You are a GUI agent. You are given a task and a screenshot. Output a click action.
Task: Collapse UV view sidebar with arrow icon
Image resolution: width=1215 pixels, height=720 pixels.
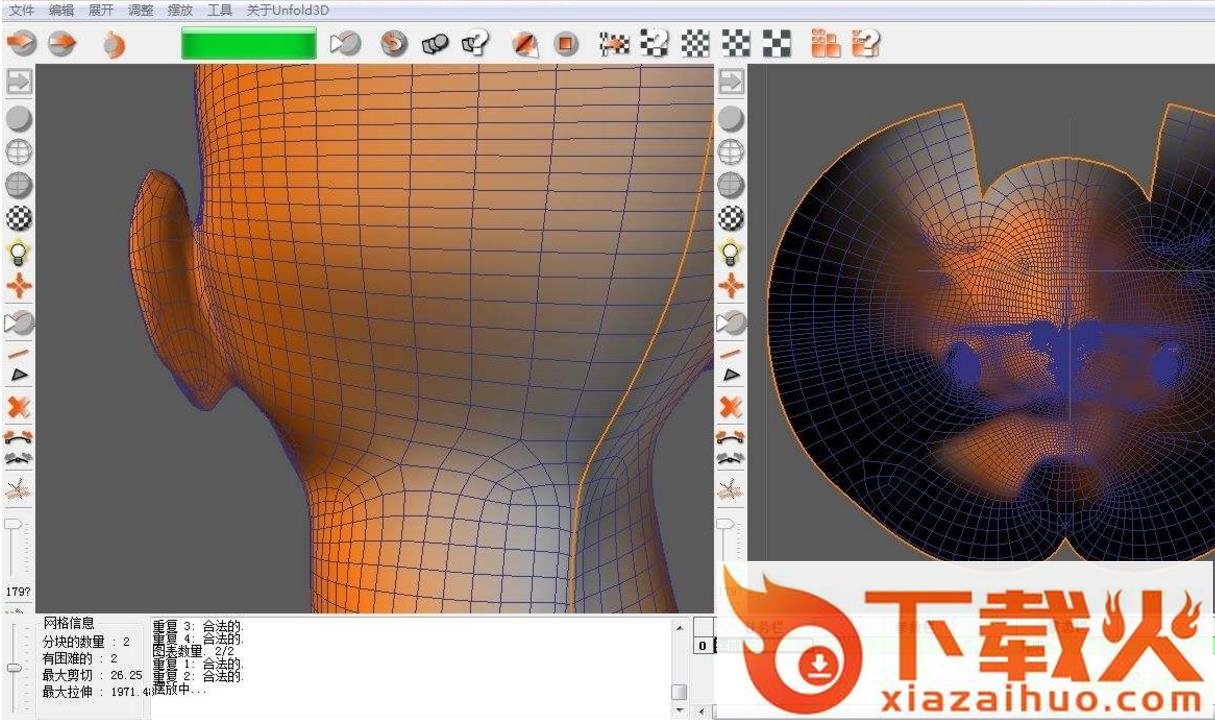tap(732, 82)
